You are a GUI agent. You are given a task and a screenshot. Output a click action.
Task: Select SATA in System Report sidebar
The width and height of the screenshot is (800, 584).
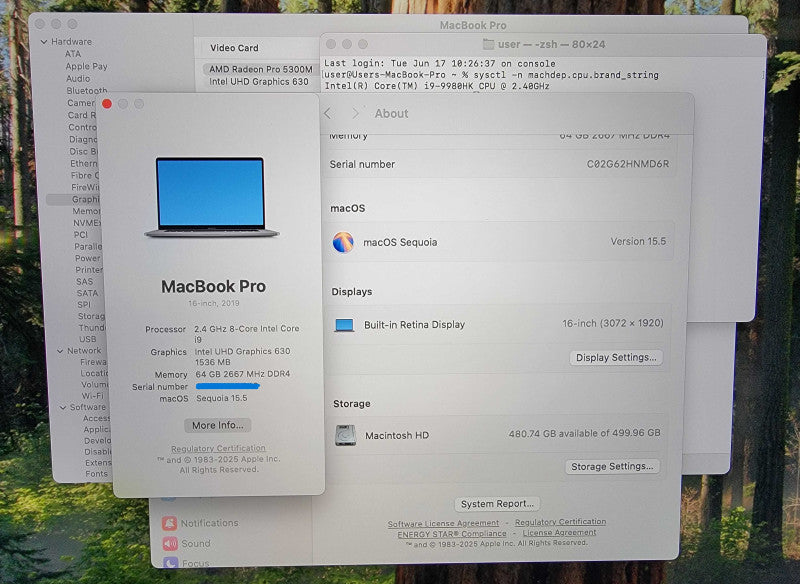coord(87,293)
